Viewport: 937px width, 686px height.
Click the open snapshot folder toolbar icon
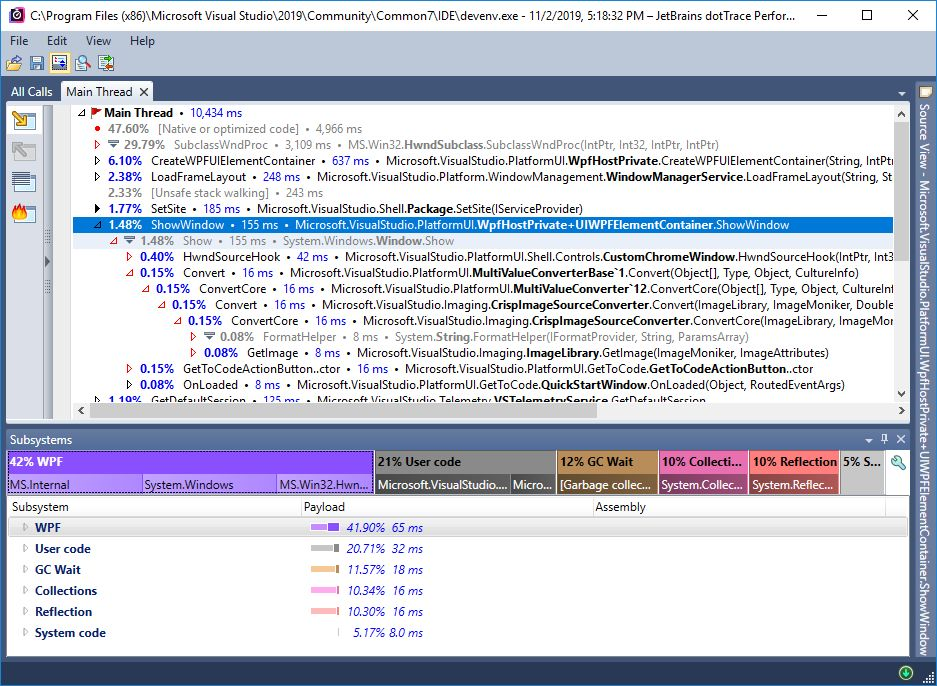click(x=14, y=63)
